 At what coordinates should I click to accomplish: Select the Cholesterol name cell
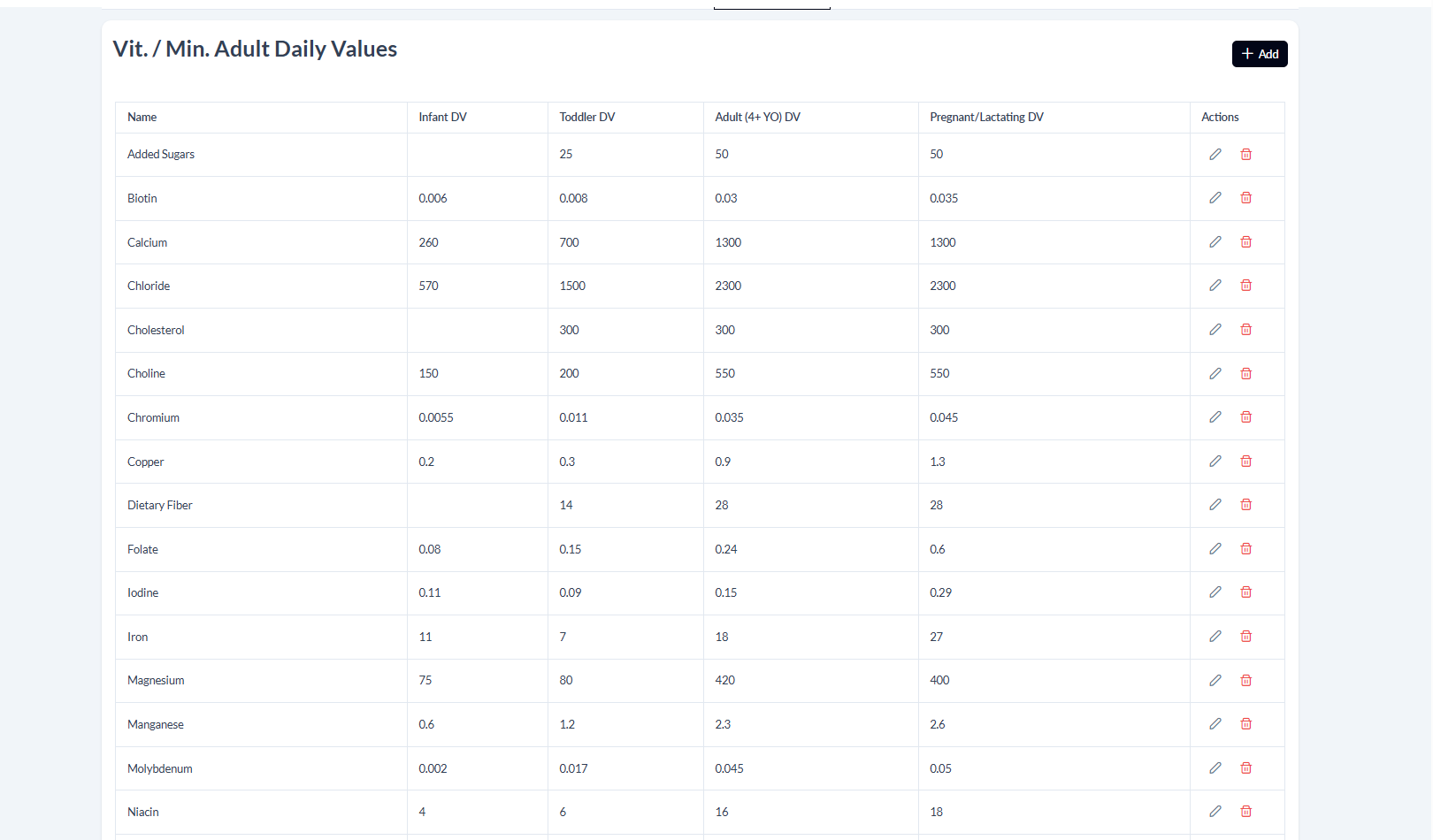(x=261, y=331)
